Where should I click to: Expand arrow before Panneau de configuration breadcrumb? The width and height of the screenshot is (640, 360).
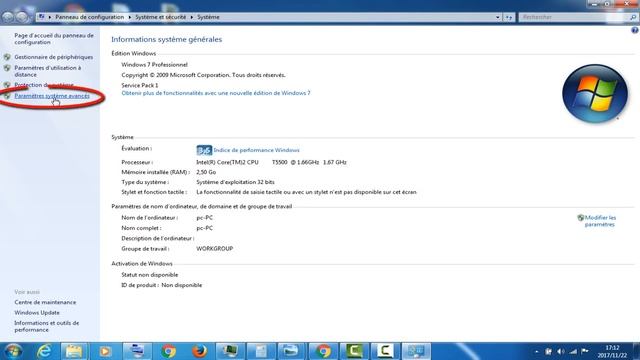click(50, 17)
